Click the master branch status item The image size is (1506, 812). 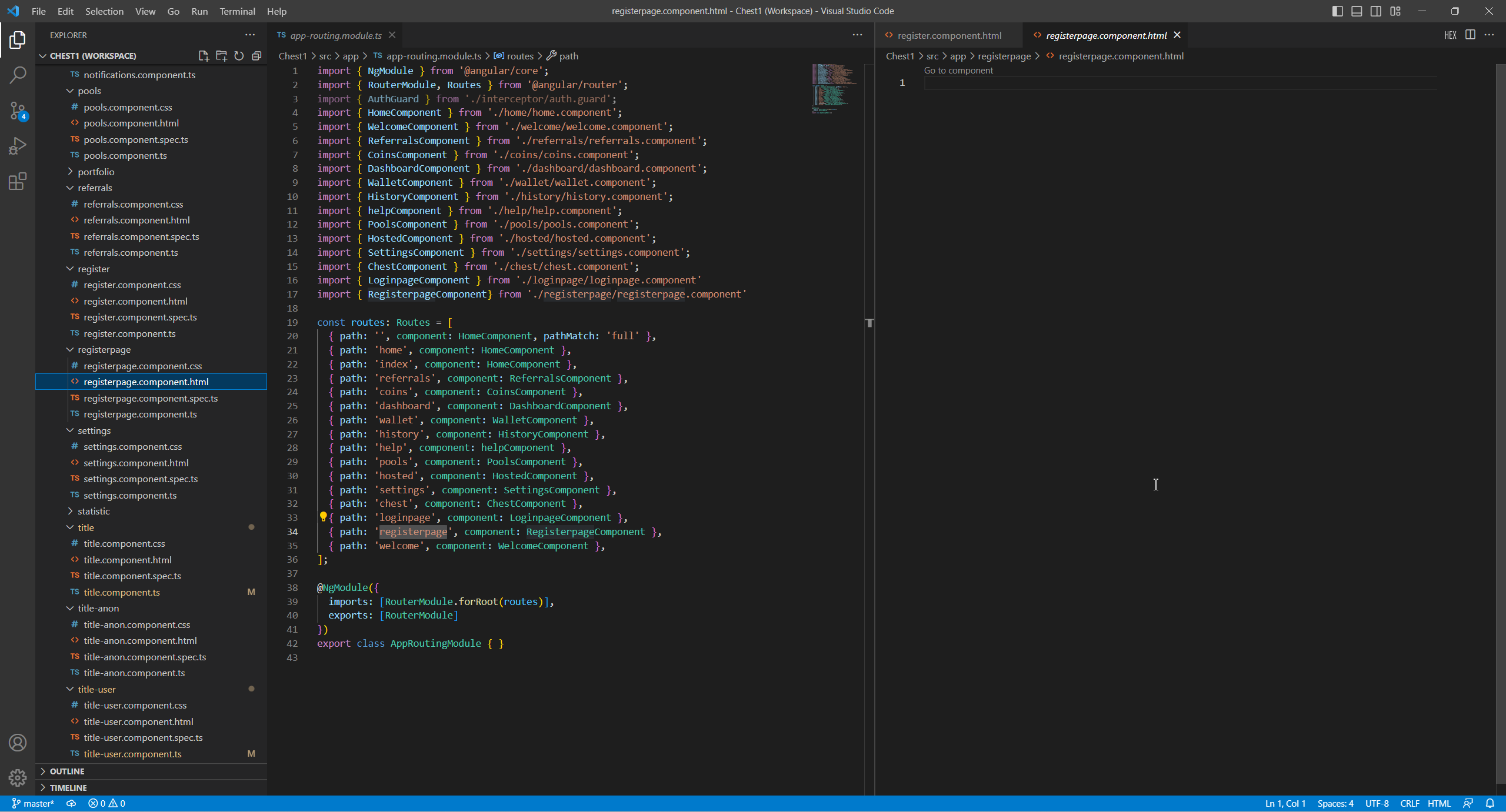click(33, 803)
